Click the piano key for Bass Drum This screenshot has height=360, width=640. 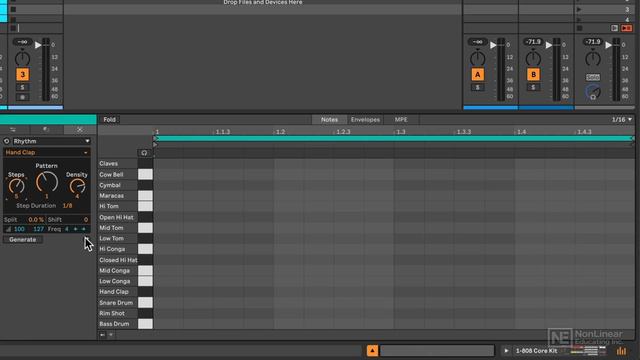[x=145, y=324]
